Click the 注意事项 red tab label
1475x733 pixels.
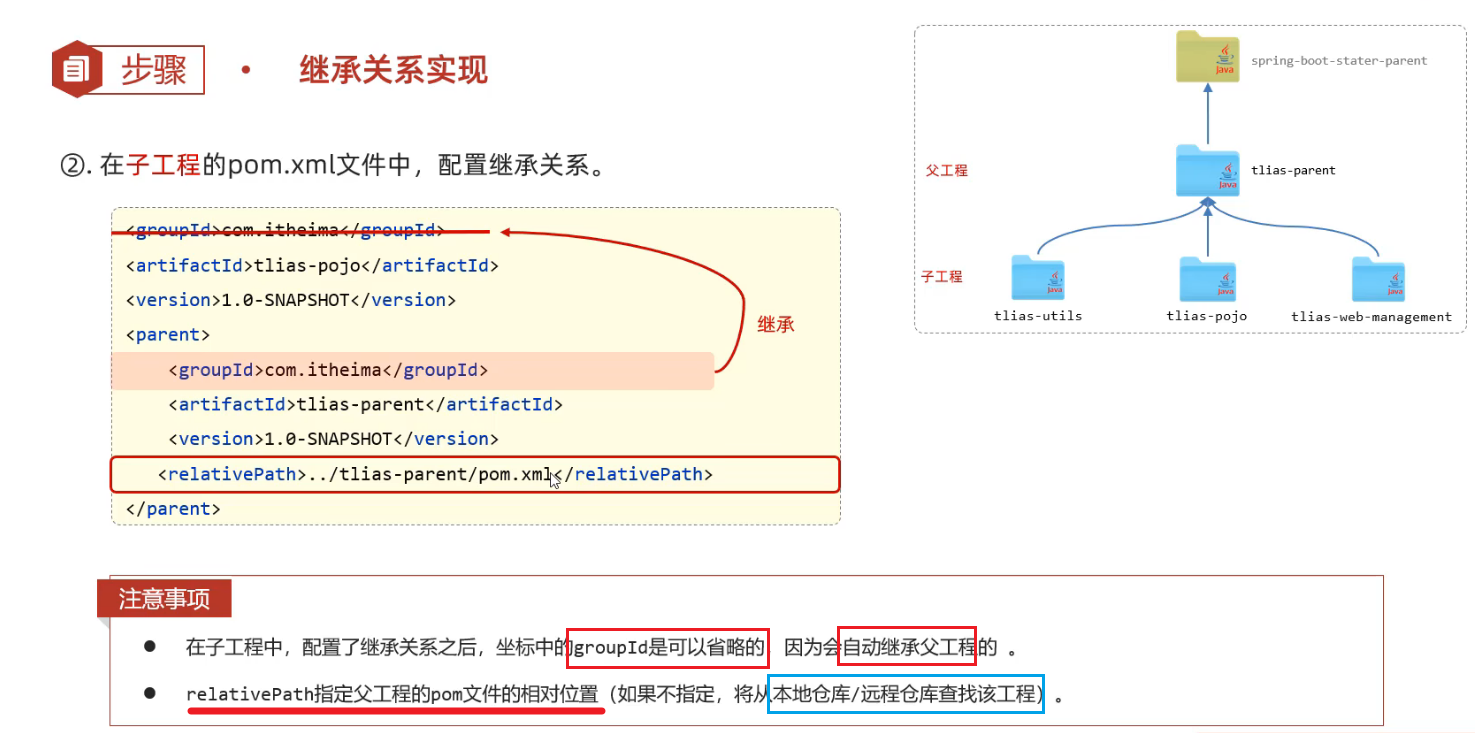pyautogui.click(x=164, y=599)
